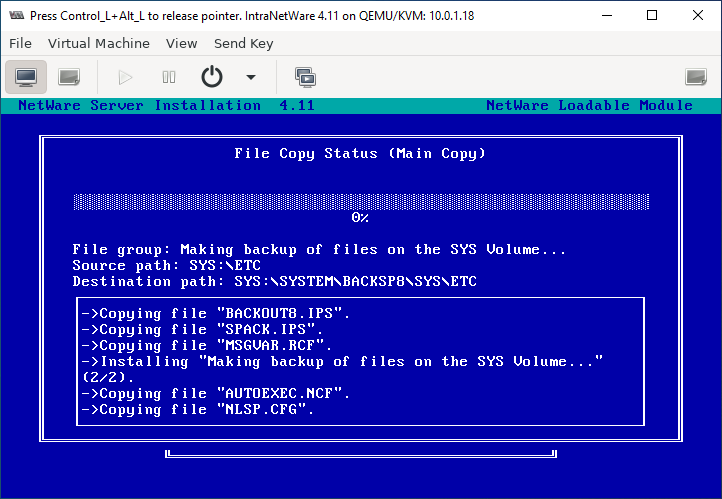This screenshot has height=499, width=722.
Task: Click the Destination path line
Action: point(274,282)
